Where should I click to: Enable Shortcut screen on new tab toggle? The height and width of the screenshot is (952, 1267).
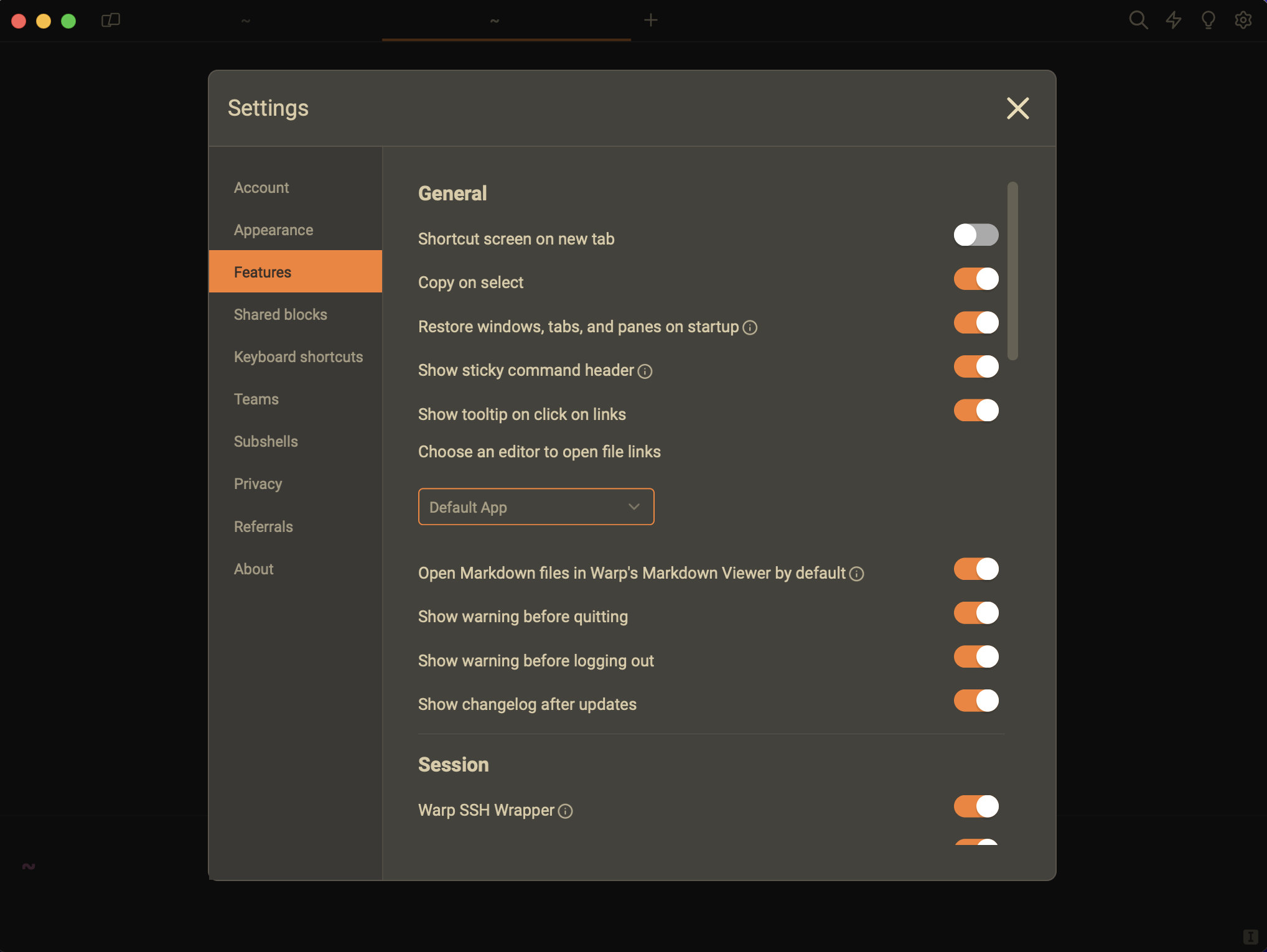976,235
